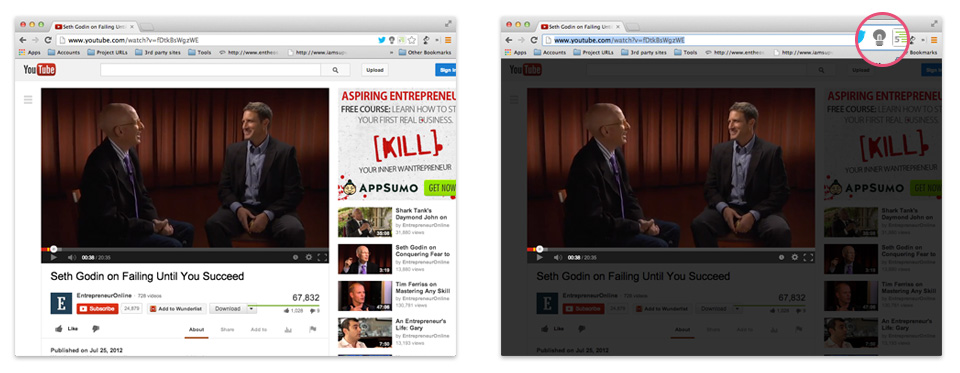Toggle the dislike thumbs-down below Like in left window

click(x=96, y=329)
